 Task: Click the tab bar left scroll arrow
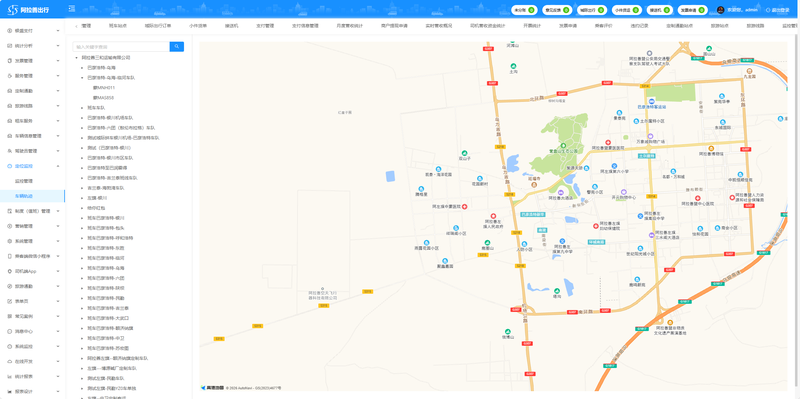76,26
